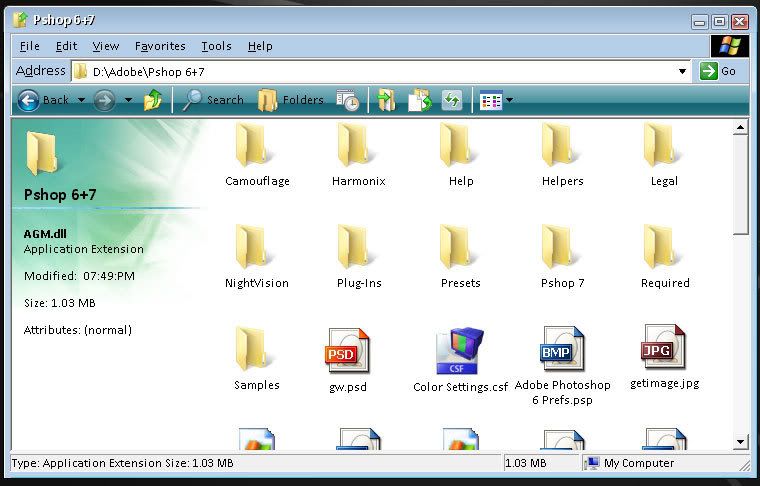Select the Helpers folder
This screenshot has height=486, width=760.
563,156
